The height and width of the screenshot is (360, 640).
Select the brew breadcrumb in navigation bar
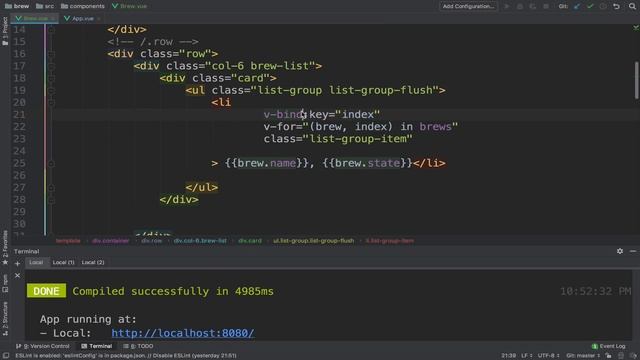point(17,6)
